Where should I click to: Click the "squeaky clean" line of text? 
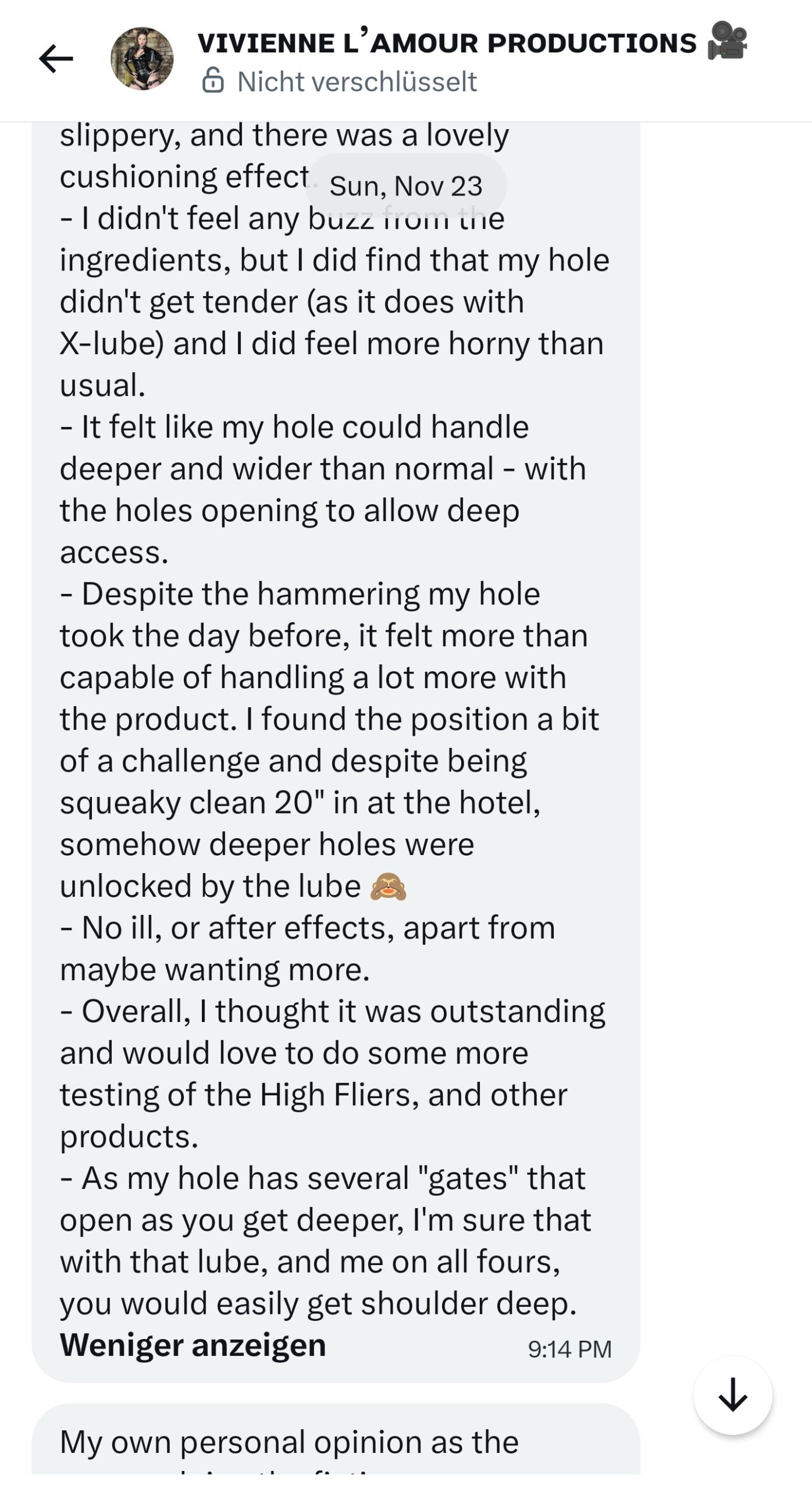[x=300, y=803]
